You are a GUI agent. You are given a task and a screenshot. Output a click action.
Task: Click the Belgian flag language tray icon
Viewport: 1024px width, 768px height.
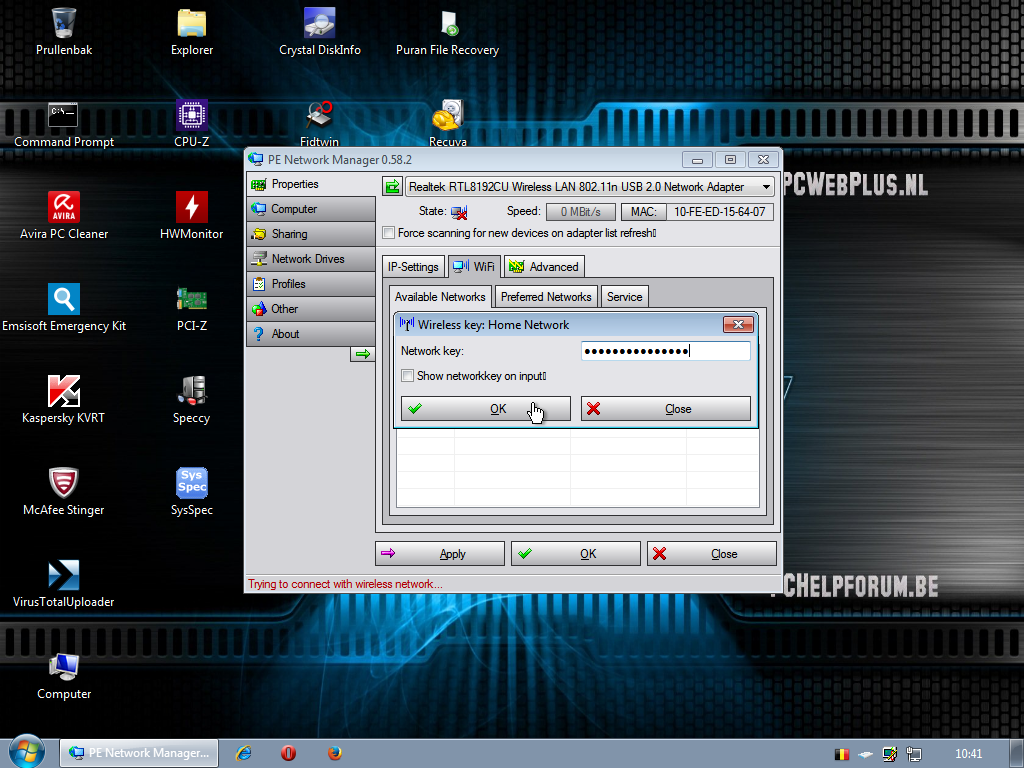tap(842, 754)
